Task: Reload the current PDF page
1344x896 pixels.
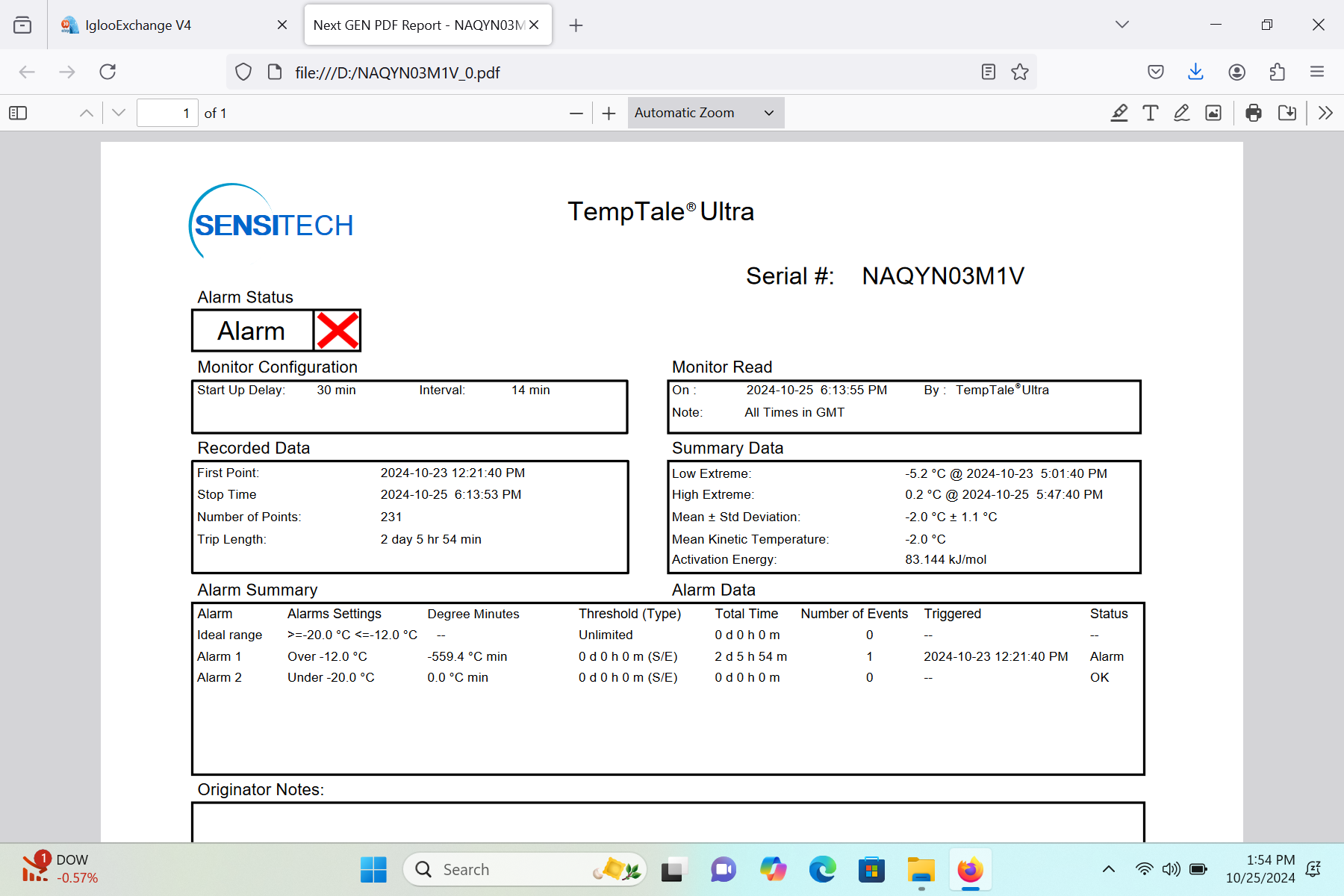Action: (x=108, y=72)
